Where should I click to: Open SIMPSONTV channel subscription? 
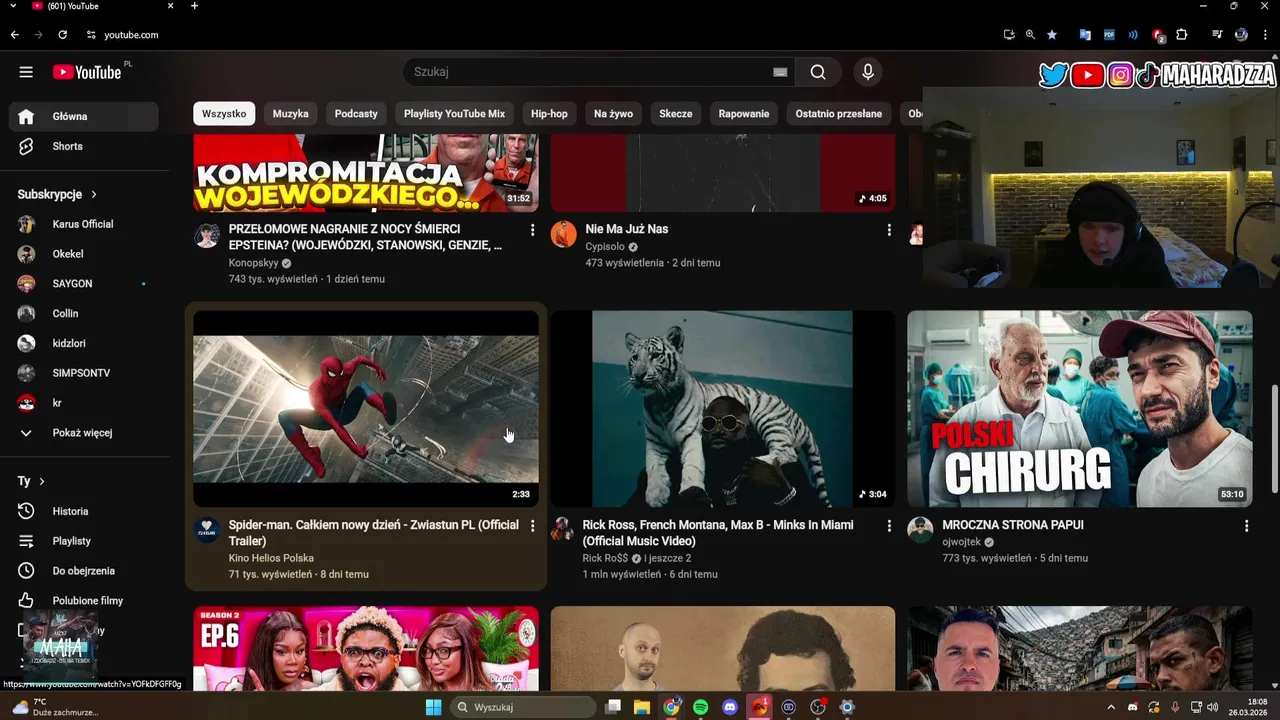[84, 373]
